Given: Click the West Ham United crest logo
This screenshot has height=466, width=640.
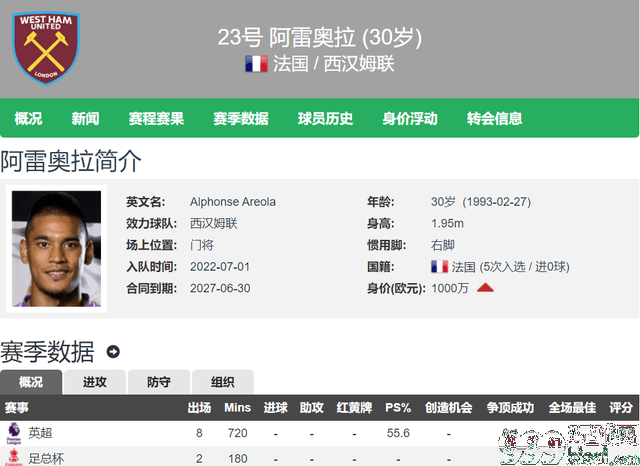Looking at the screenshot, I should point(46,48).
